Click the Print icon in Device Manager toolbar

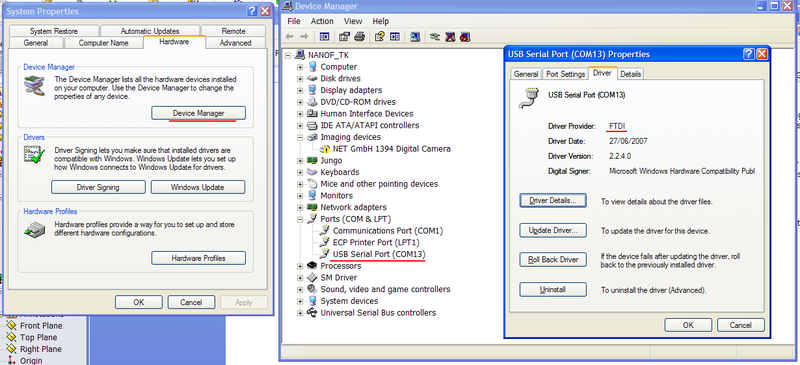pyautogui.click(x=359, y=36)
